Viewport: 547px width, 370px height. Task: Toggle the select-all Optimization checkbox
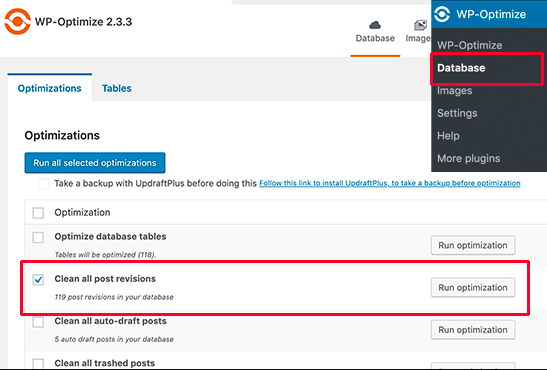tap(38, 213)
